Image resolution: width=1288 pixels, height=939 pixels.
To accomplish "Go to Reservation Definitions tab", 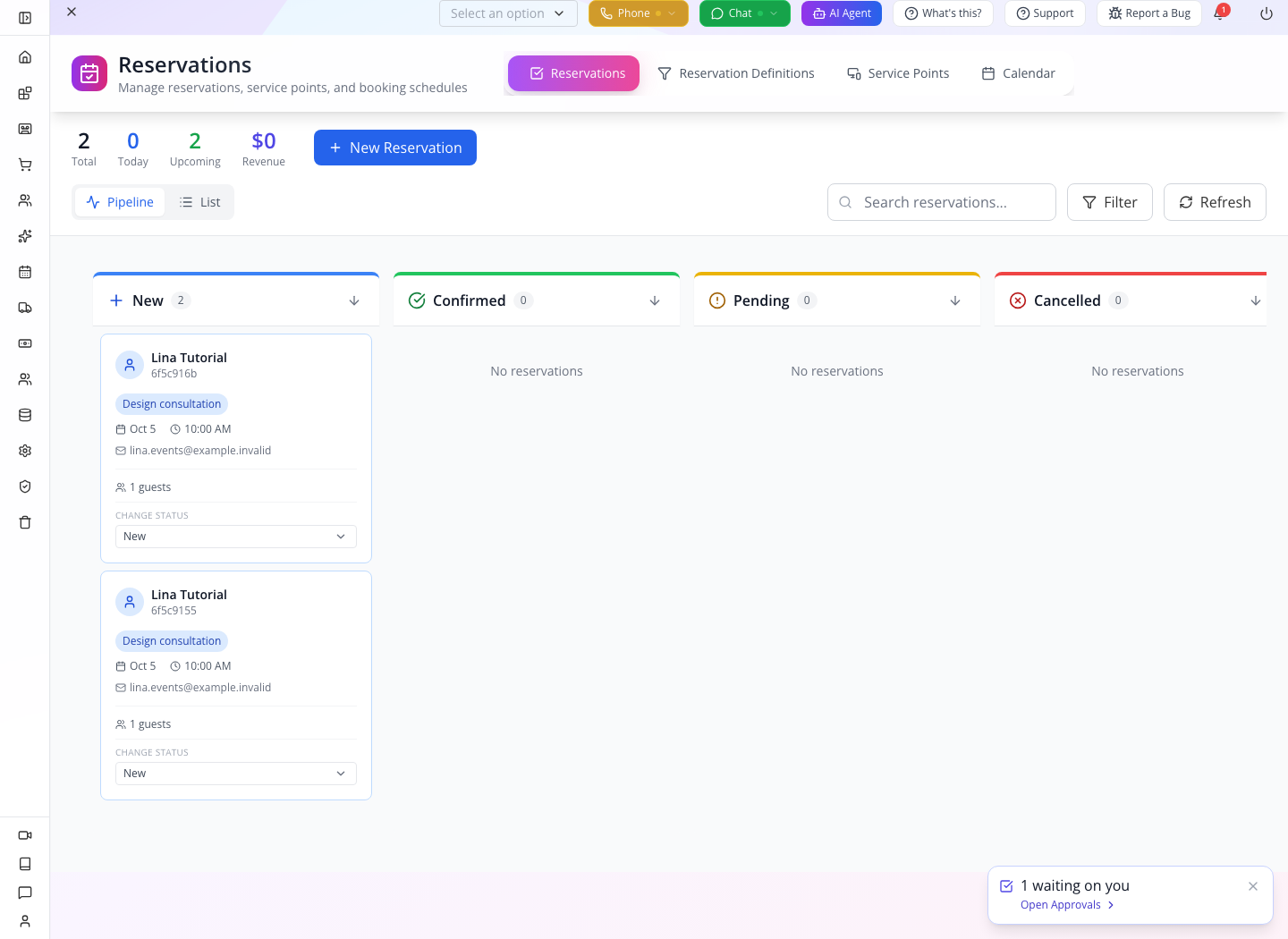I will pyautogui.click(x=736, y=73).
